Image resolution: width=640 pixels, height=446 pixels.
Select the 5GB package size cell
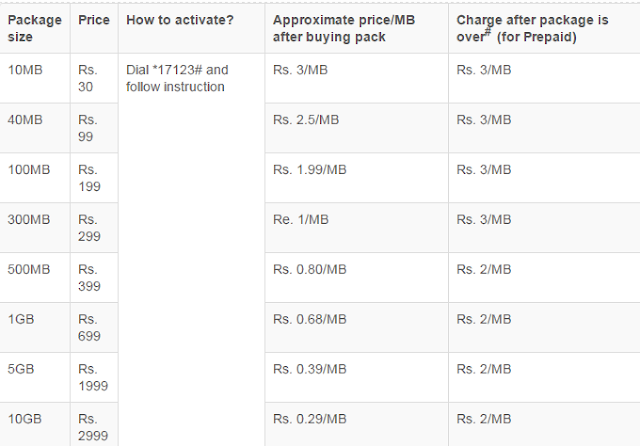[21, 370]
